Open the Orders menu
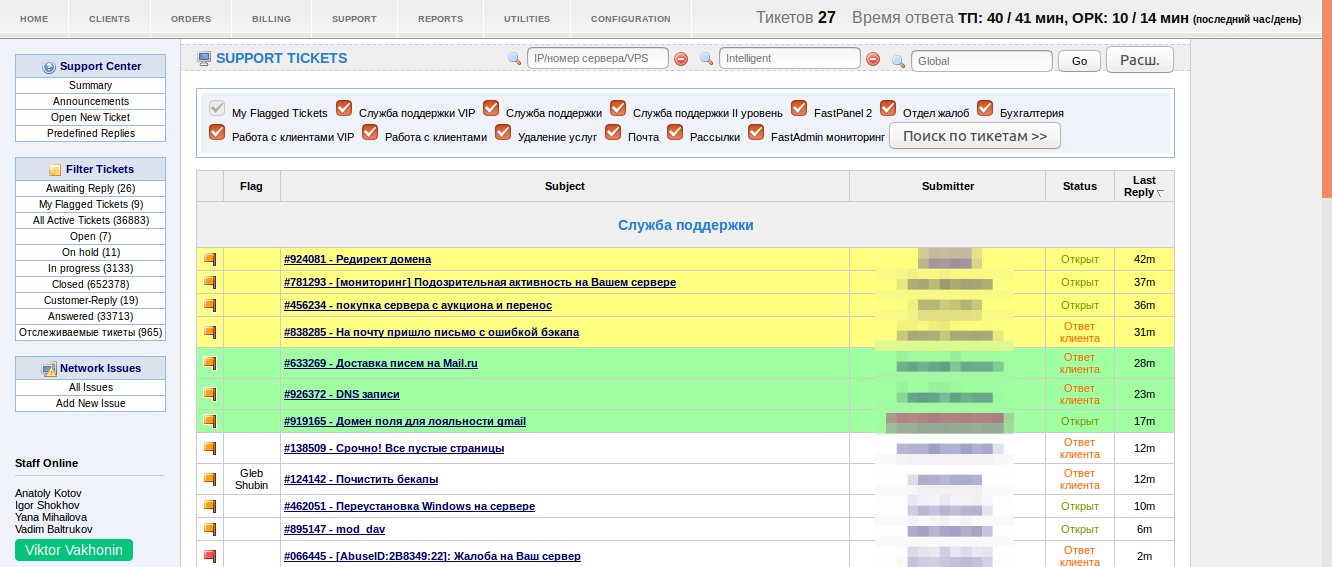The image size is (1332, 567). point(191,19)
